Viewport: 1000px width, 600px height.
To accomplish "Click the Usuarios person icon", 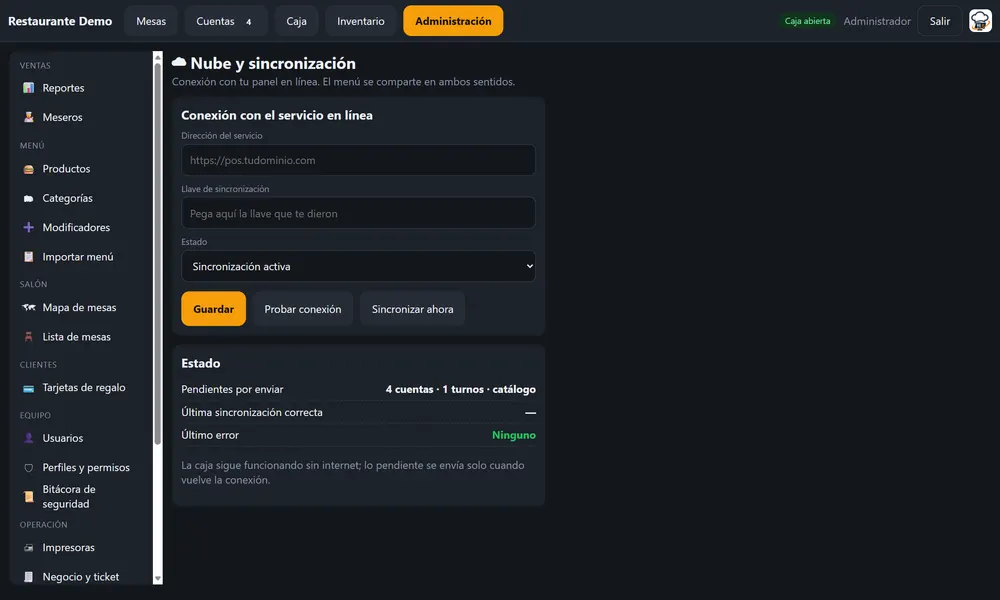I will coord(29,438).
